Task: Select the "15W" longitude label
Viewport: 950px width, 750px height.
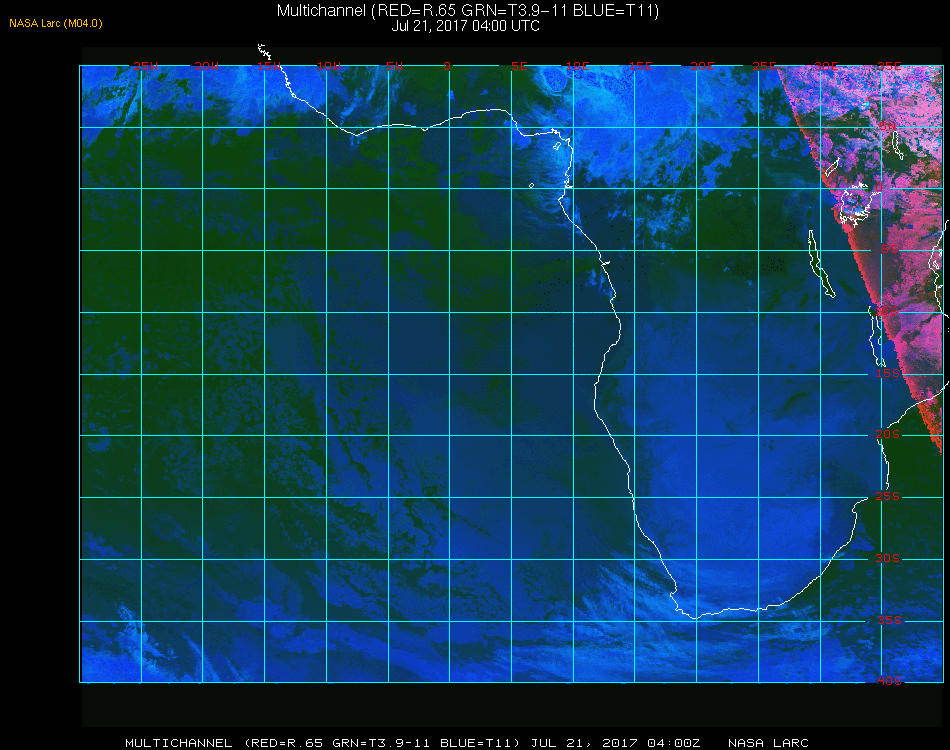Action: point(268,66)
